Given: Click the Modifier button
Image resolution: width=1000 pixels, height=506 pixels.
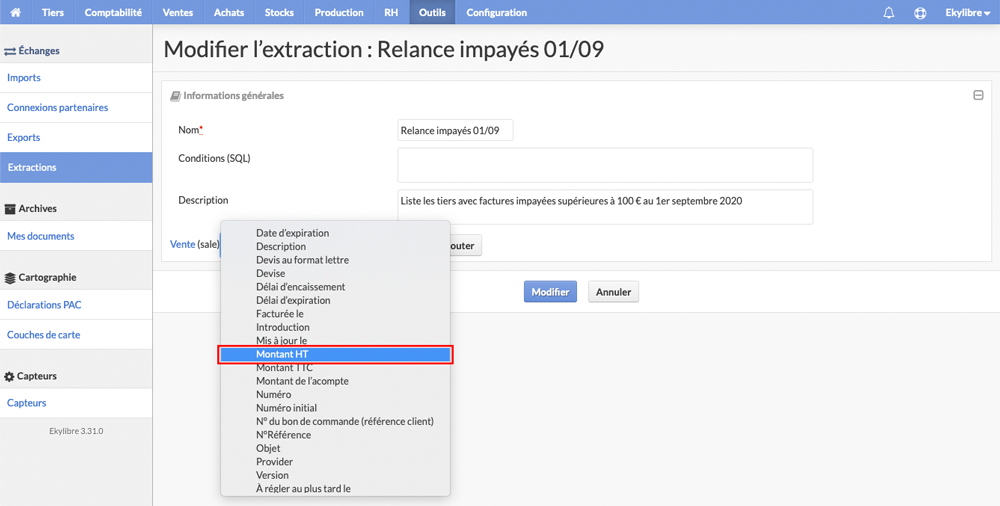Looking at the screenshot, I should click(550, 292).
